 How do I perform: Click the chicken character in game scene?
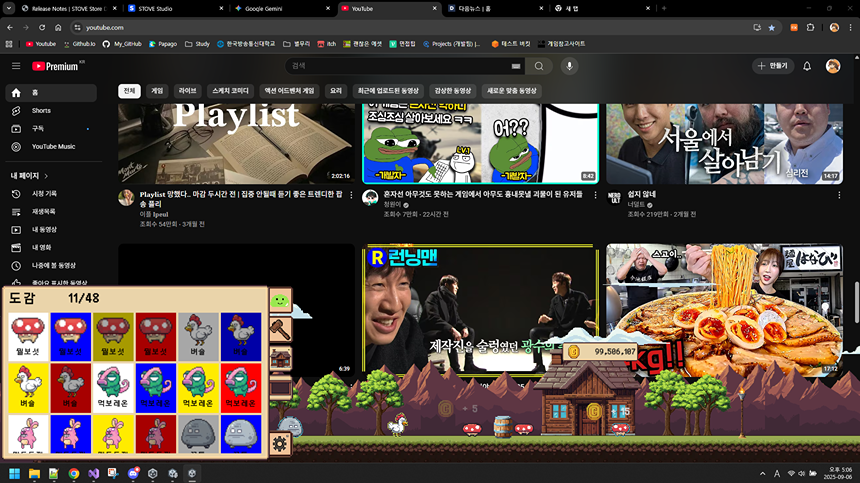(x=398, y=424)
